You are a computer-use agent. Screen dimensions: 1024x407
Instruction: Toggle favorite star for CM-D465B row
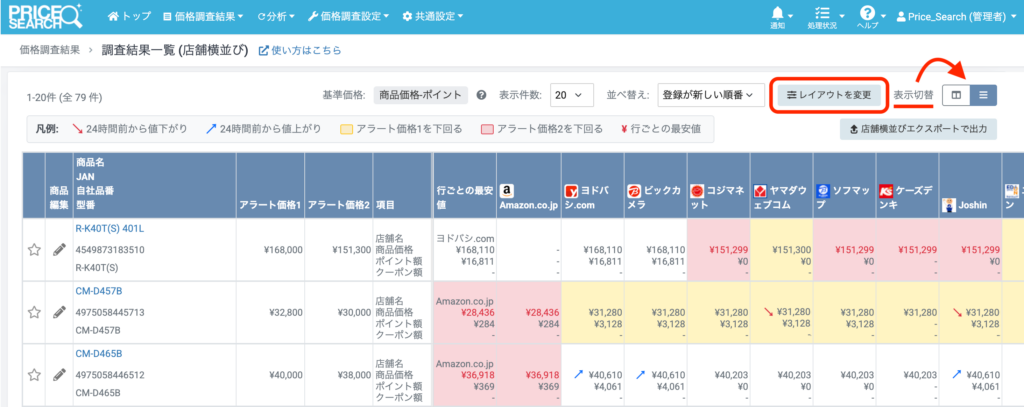pyautogui.click(x=34, y=375)
